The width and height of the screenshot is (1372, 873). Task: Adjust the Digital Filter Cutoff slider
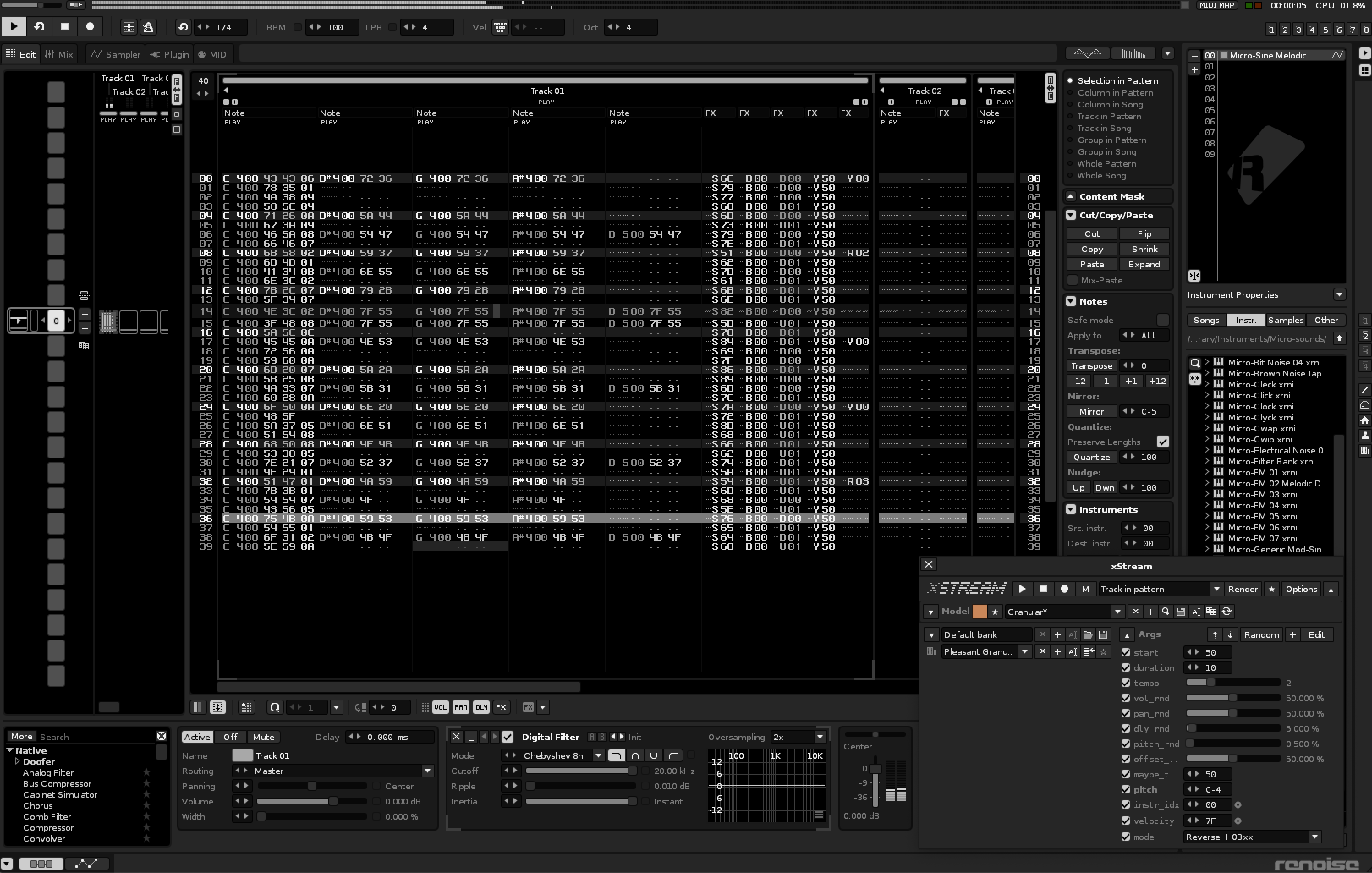(582, 771)
